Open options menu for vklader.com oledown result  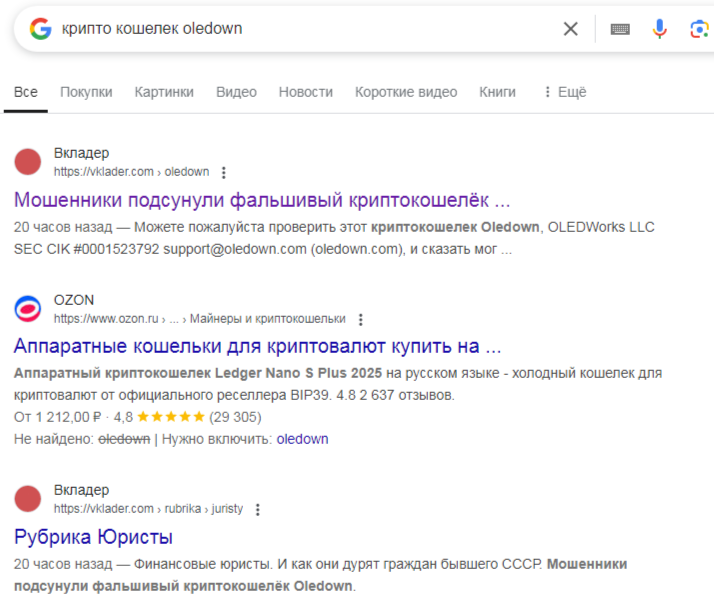pyautogui.click(x=224, y=173)
